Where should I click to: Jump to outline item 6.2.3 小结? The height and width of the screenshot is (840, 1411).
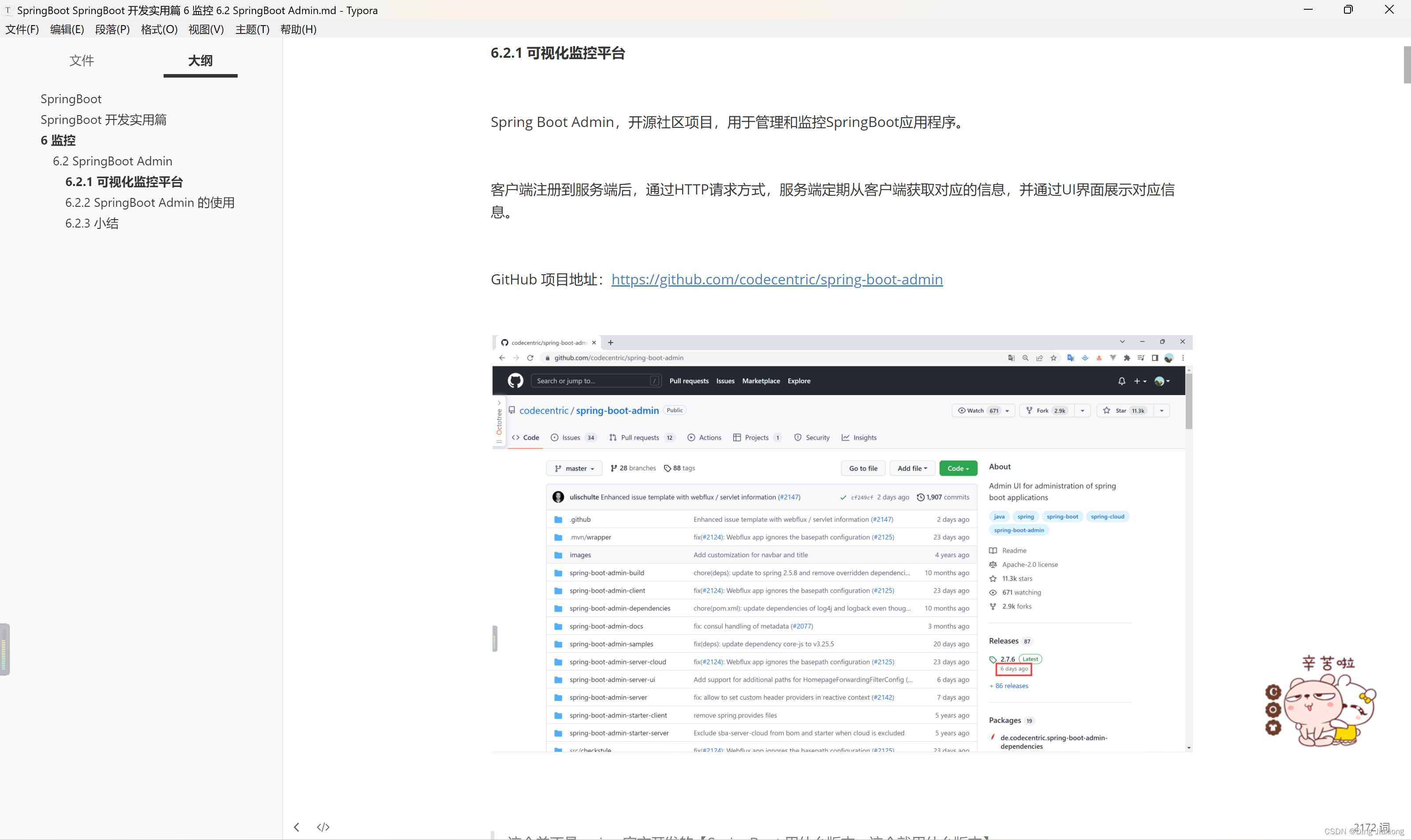pyautogui.click(x=92, y=223)
